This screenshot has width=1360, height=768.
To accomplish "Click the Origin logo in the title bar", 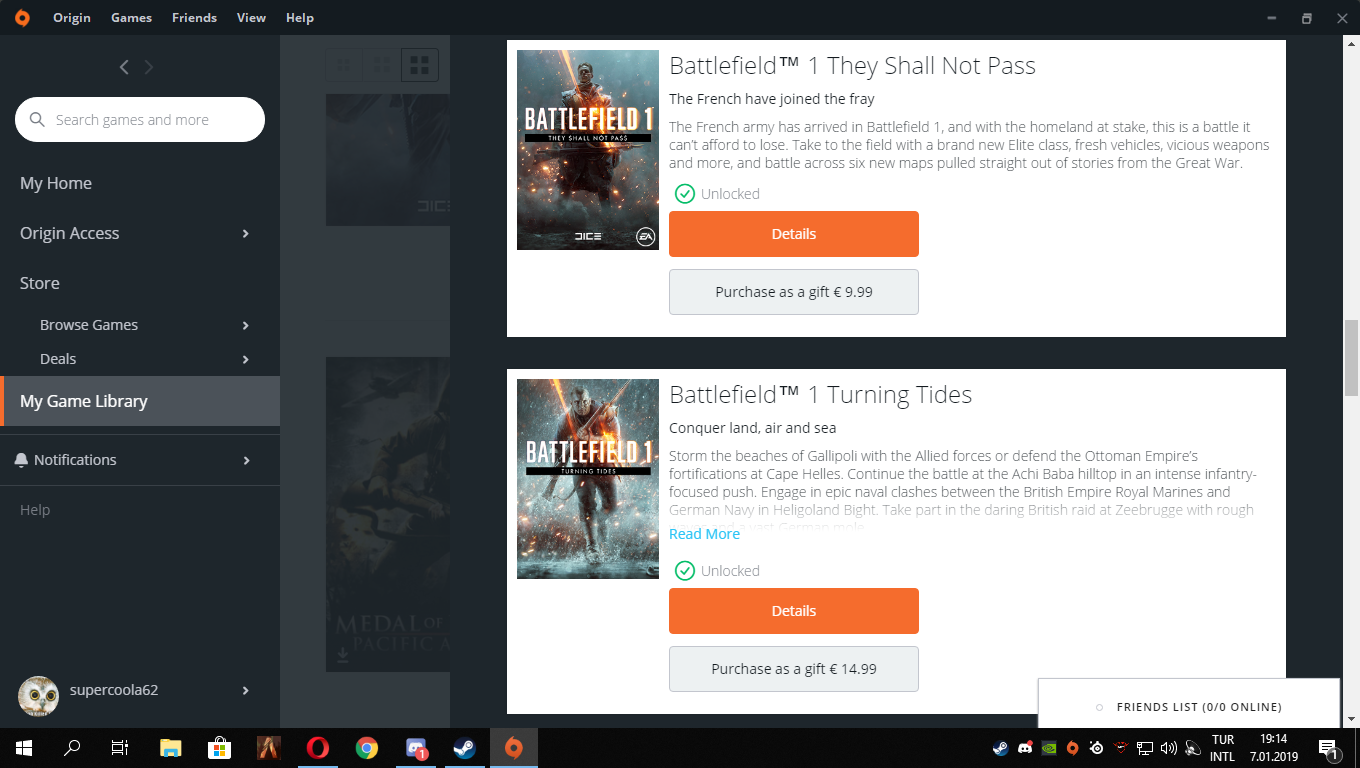I will [22, 17].
